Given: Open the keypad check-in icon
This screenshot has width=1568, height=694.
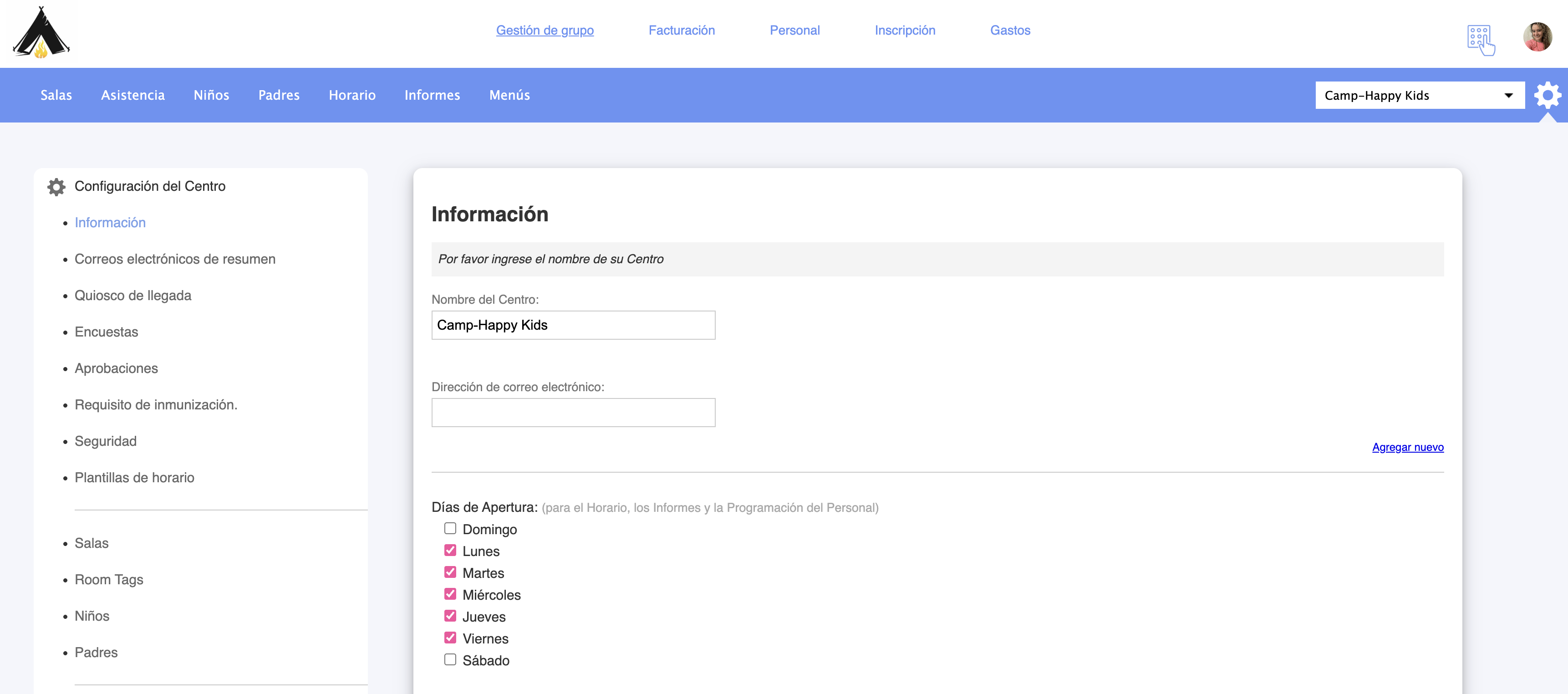Looking at the screenshot, I should (x=1480, y=40).
